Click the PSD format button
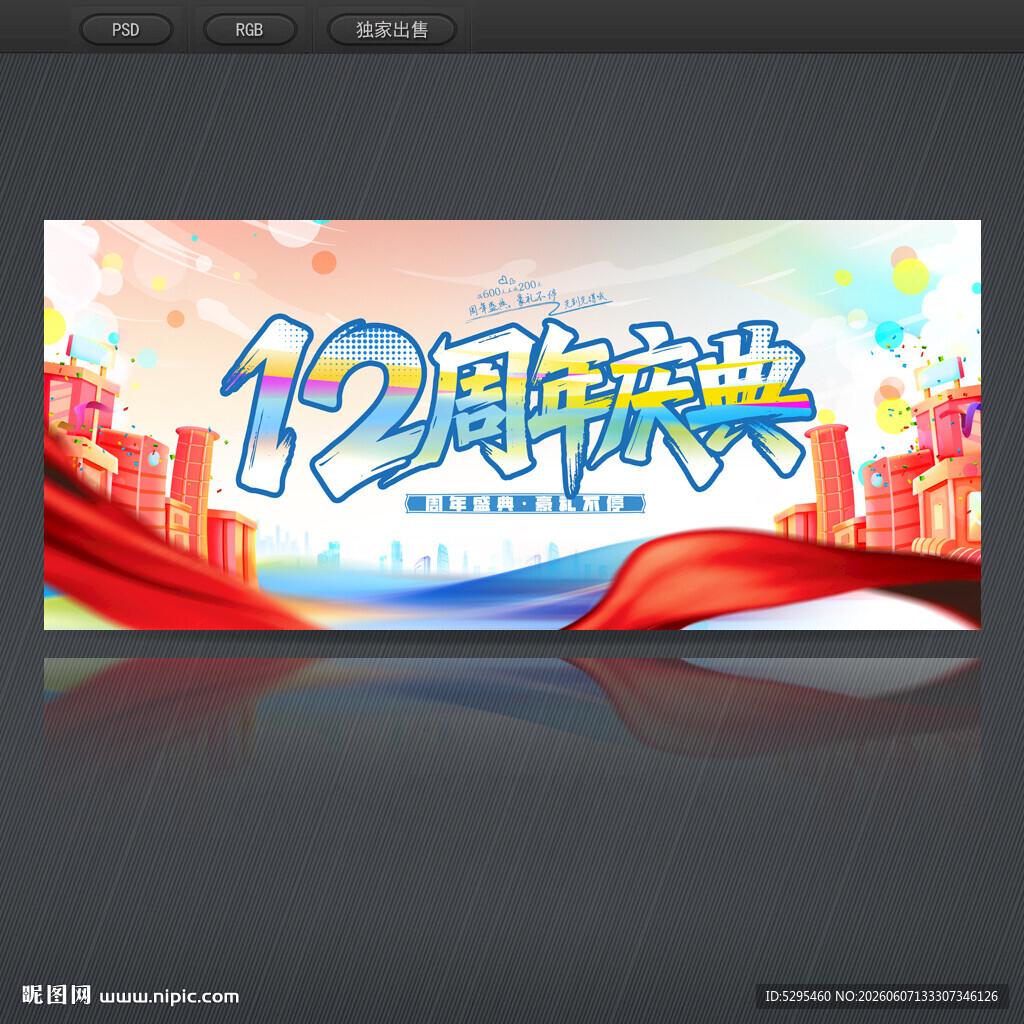Screen dimensions: 1024x1024 tap(126, 30)
